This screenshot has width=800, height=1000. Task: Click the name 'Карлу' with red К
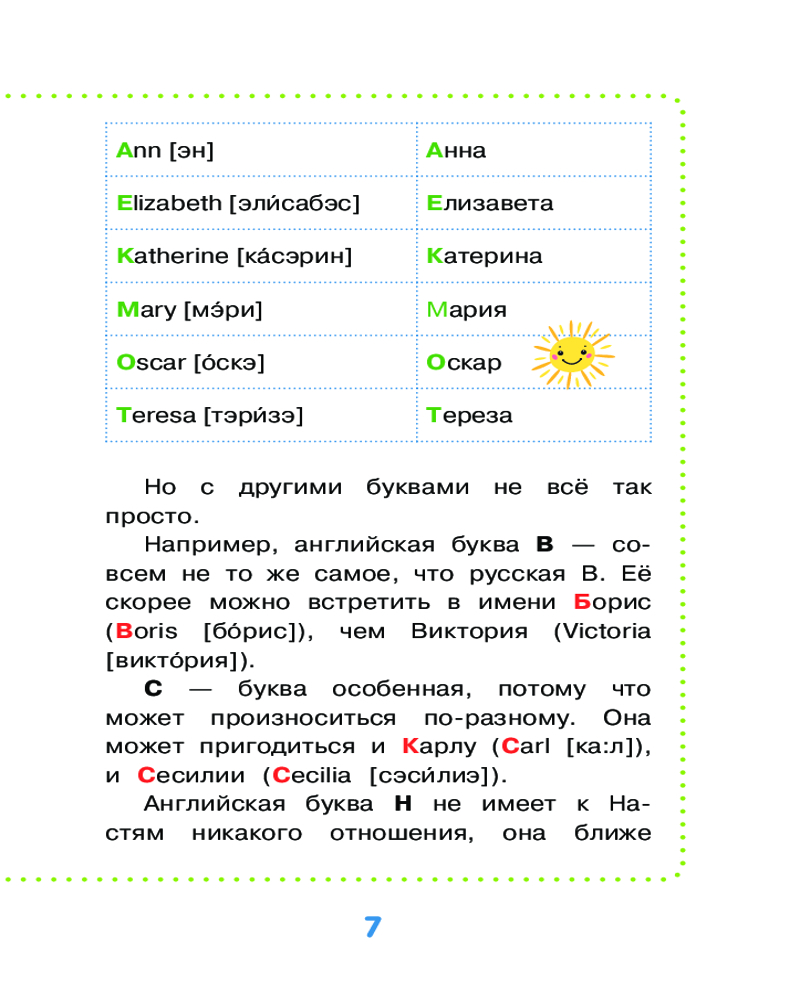coord(444,746)
